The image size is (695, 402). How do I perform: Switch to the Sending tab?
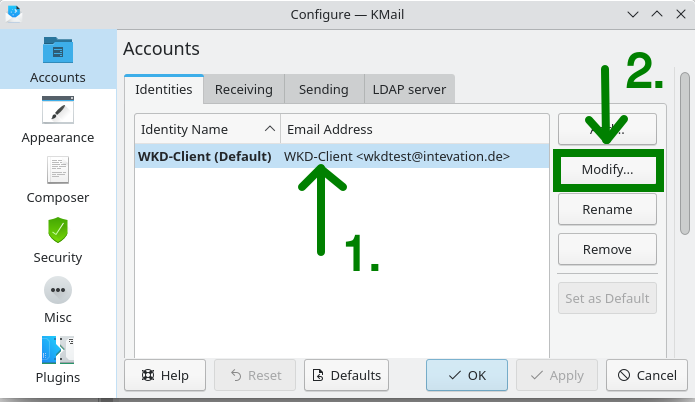(324, 90)
